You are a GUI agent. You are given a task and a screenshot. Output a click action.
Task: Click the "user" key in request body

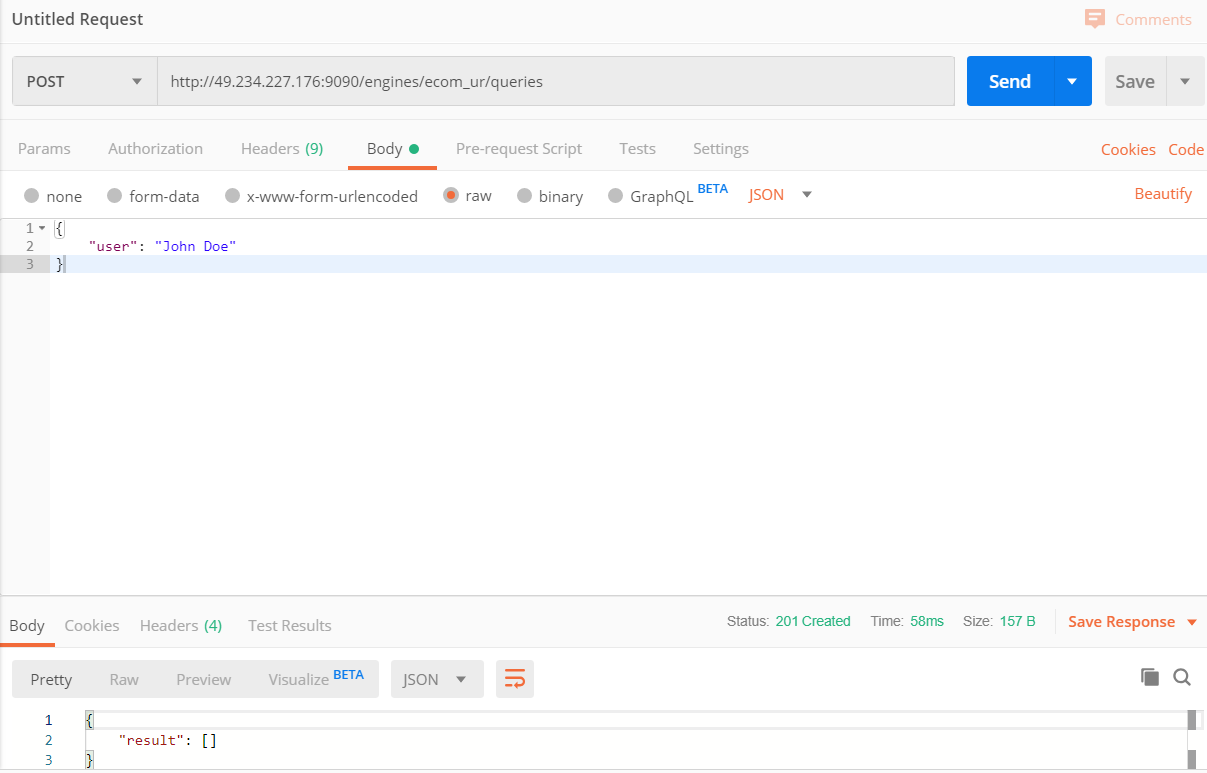pyautogui.click(x=113, y=246)
